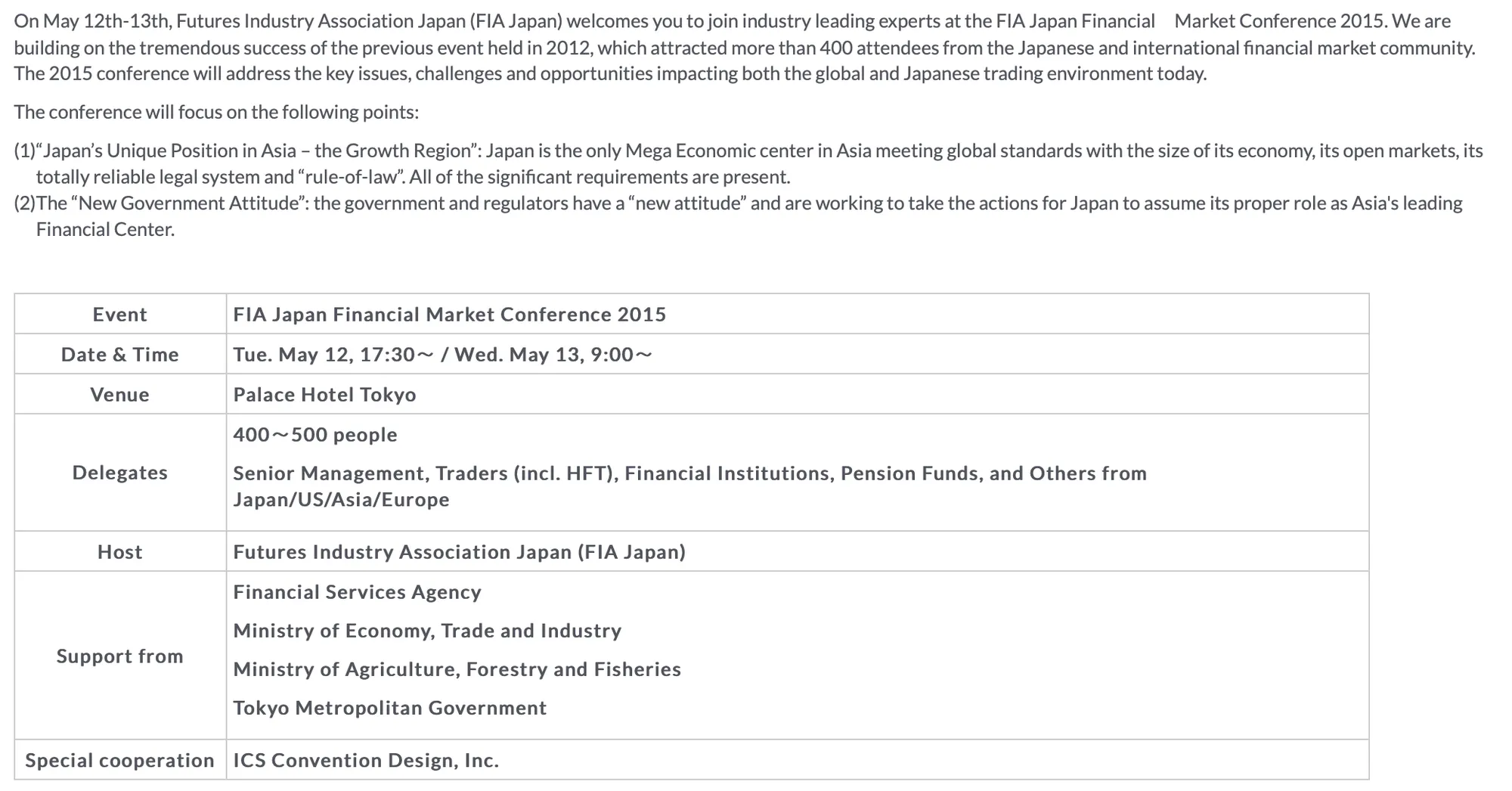Click the Venue label cell
Screen dimensions: 1512x791
click(120, 394)
